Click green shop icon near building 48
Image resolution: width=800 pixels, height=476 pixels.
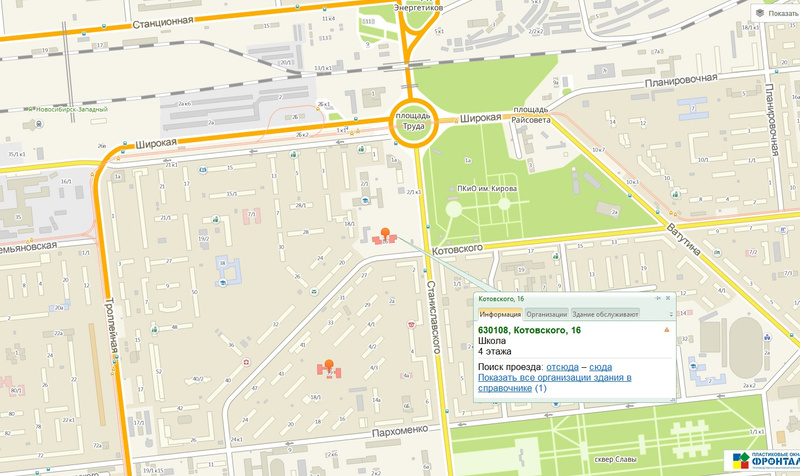(x=154, y=330)
